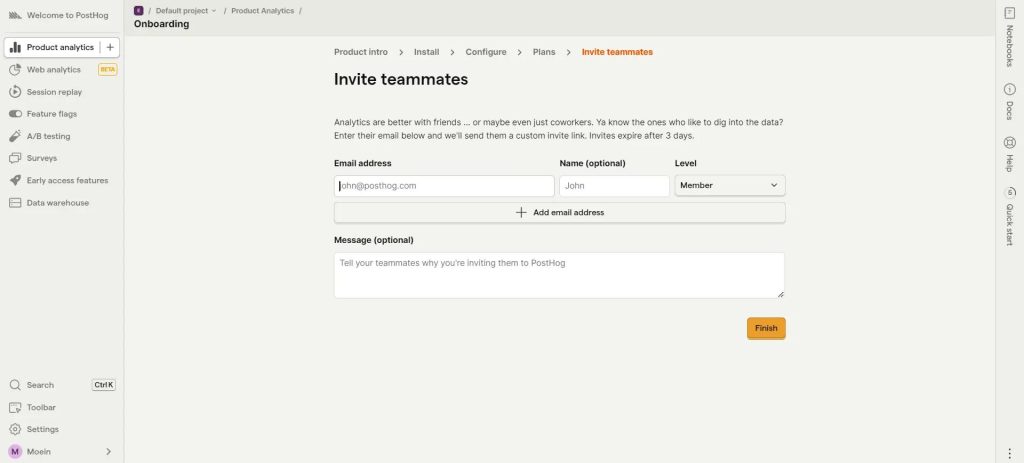Click the PostHog logo icon
The height and width of the screenshot is (463, 1024).
15,15
